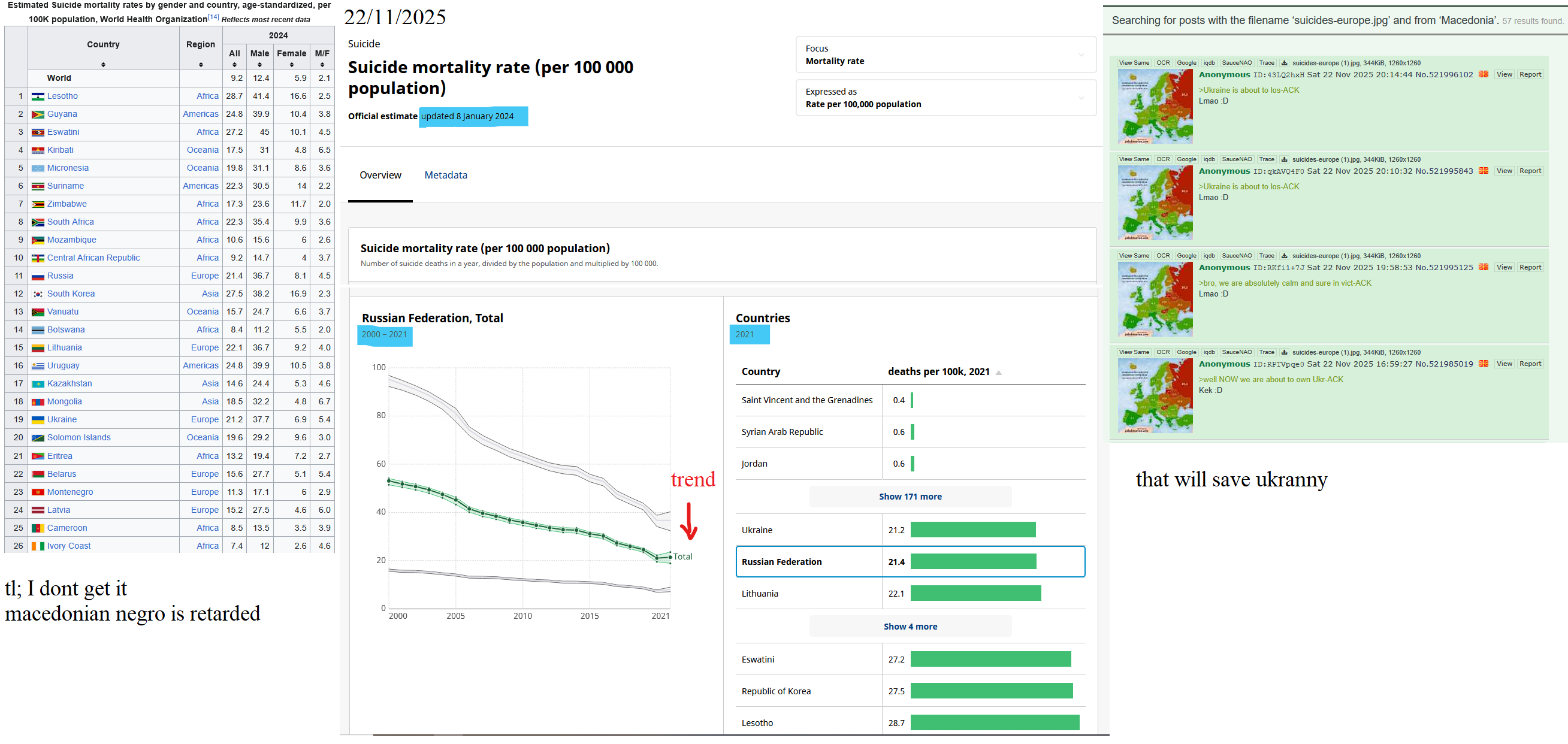Click the download icon in the first post
Screen dimensions: 1568x744
pos(1284,63)
